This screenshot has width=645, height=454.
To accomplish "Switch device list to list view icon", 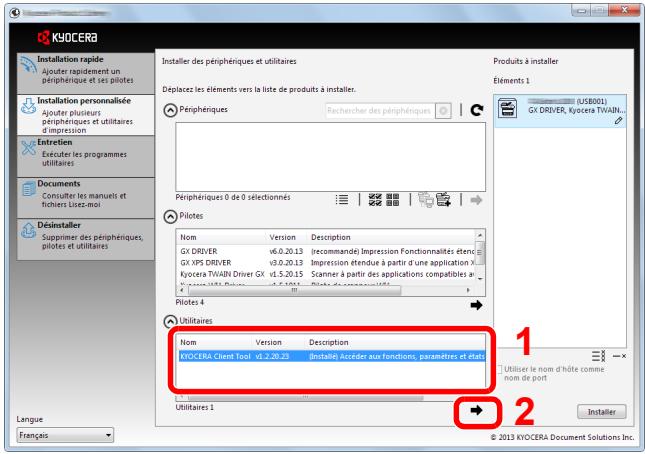I will pyautogui.click(x=341, y=200).
